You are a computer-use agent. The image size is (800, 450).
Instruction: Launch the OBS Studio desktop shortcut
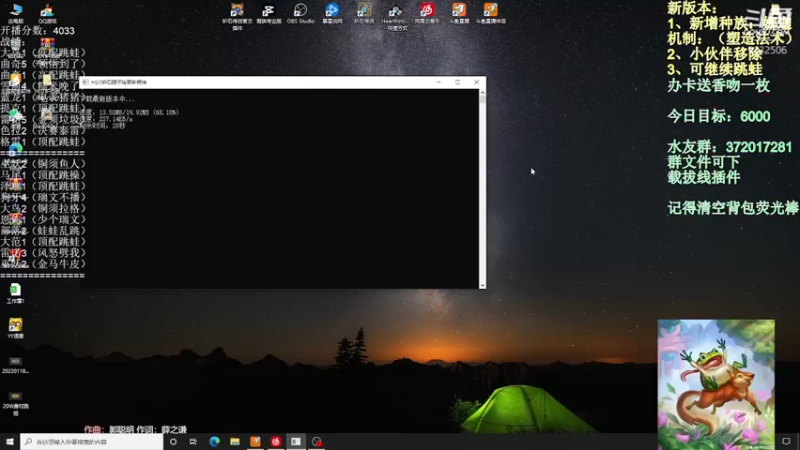point(301,13)
